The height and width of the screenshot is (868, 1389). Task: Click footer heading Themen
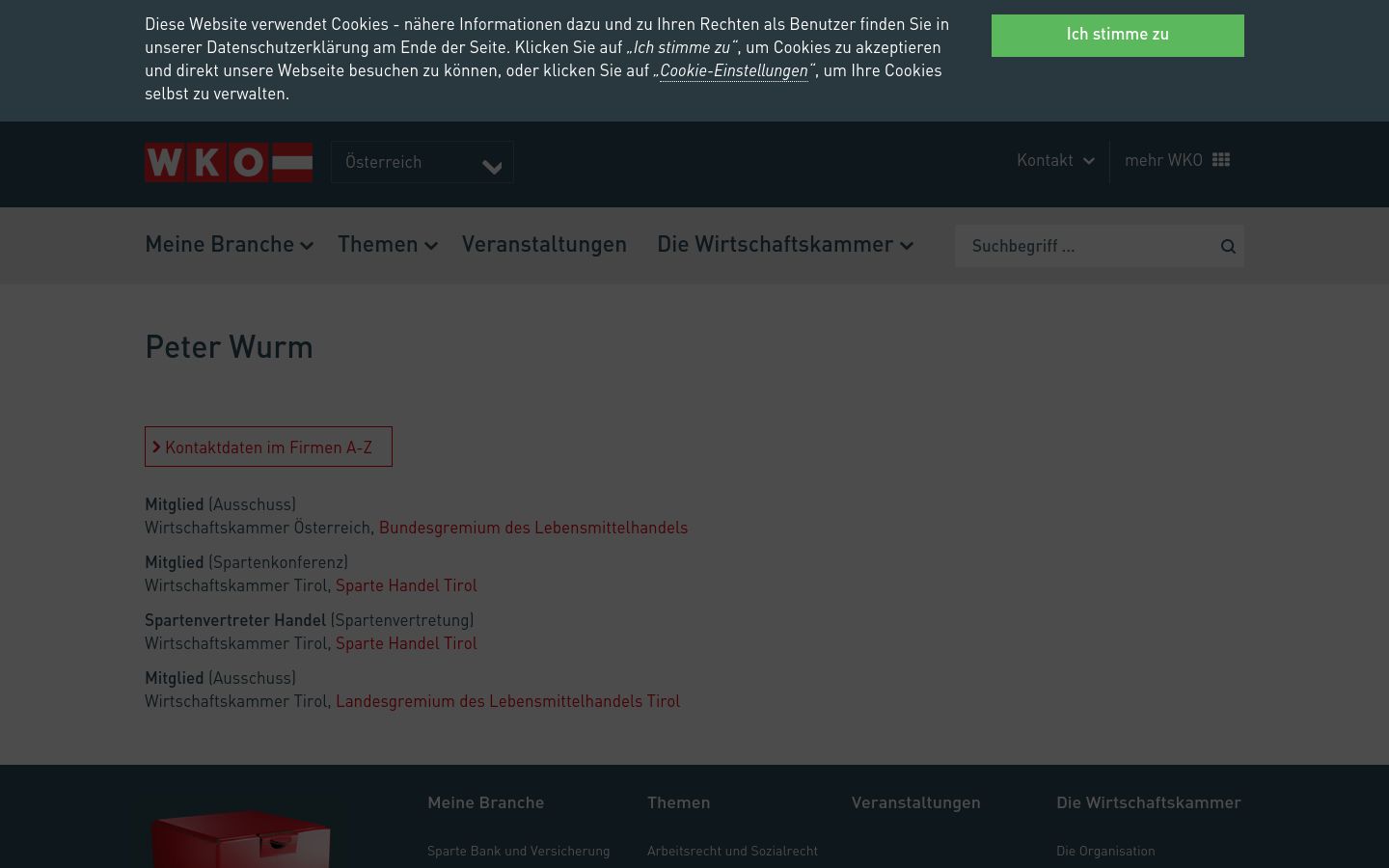pos(678,802)
